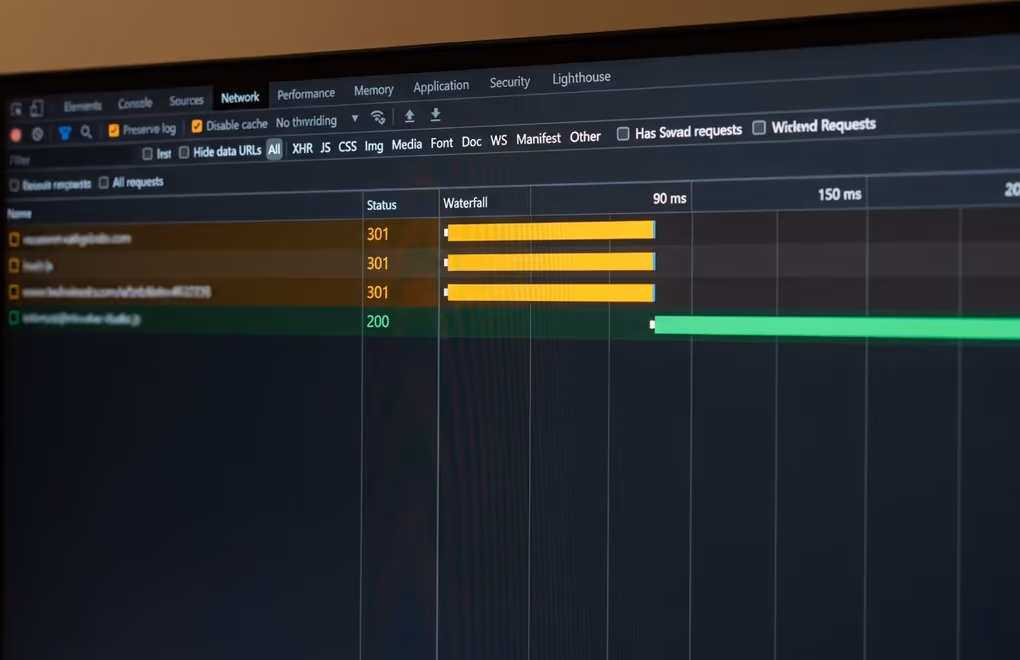
Task: Click the Status column header
Action: coord(381,205)
